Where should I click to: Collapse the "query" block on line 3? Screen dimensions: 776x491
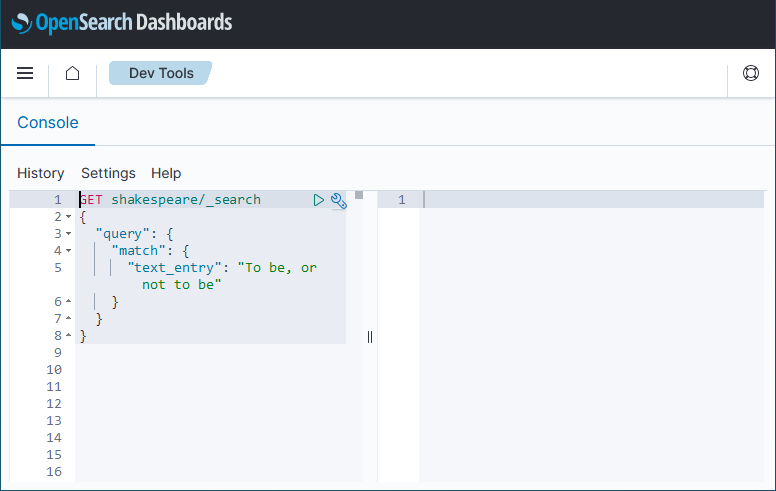69,234
